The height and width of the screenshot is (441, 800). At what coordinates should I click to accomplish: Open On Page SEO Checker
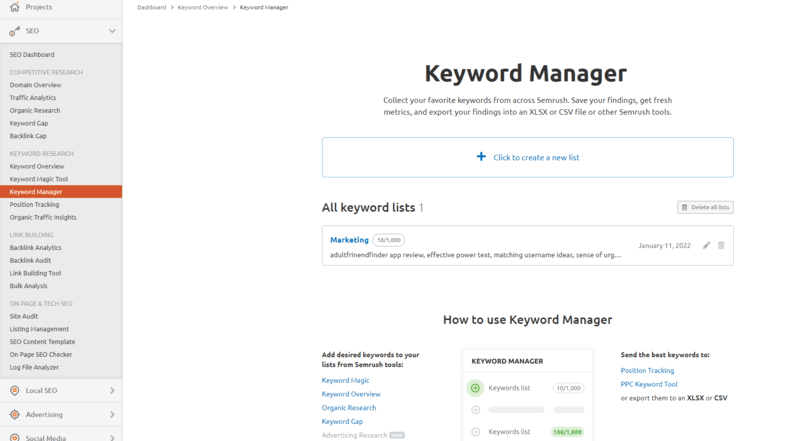pos(41,355)
